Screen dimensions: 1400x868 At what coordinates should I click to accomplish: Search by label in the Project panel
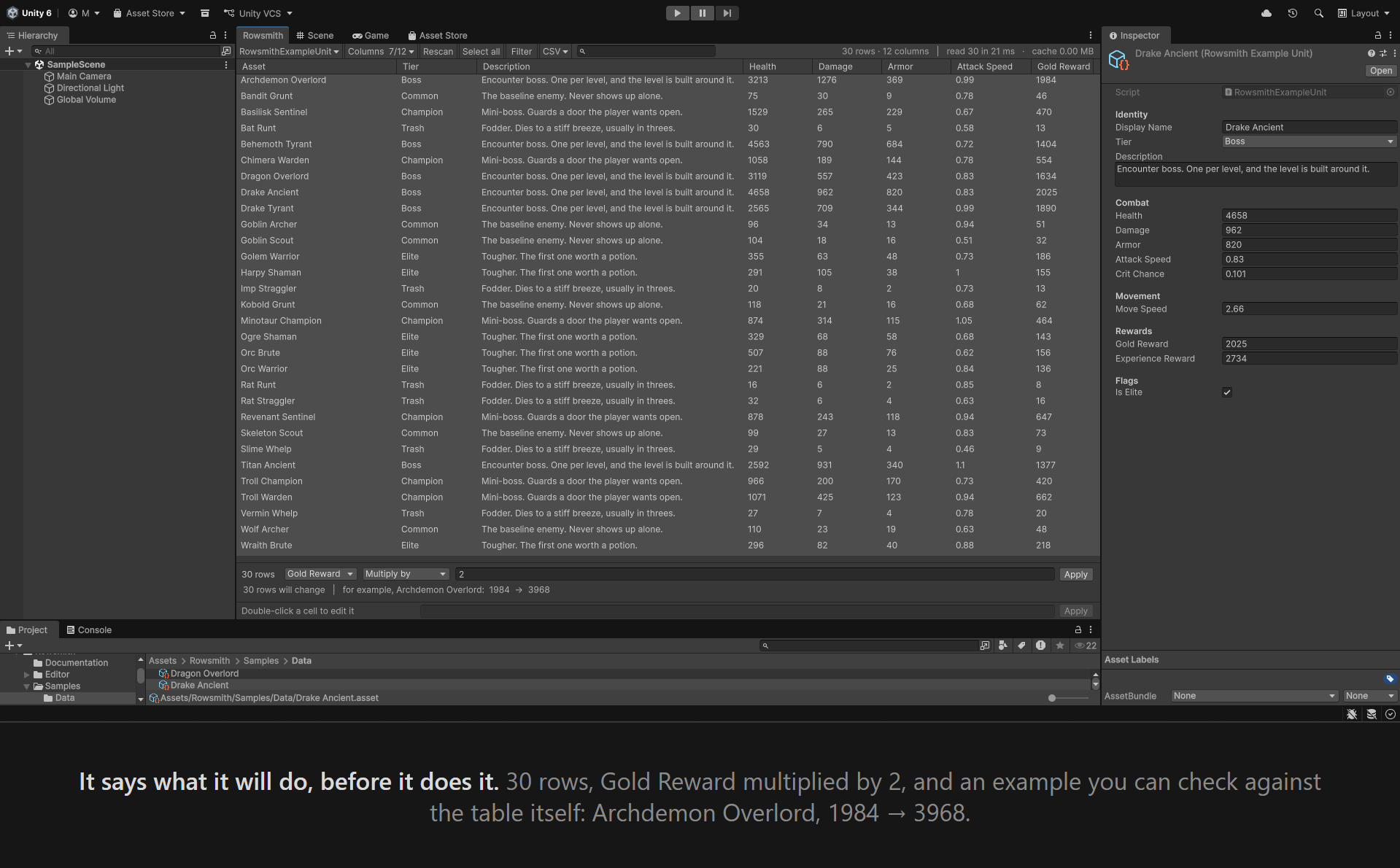point(1021,646)
